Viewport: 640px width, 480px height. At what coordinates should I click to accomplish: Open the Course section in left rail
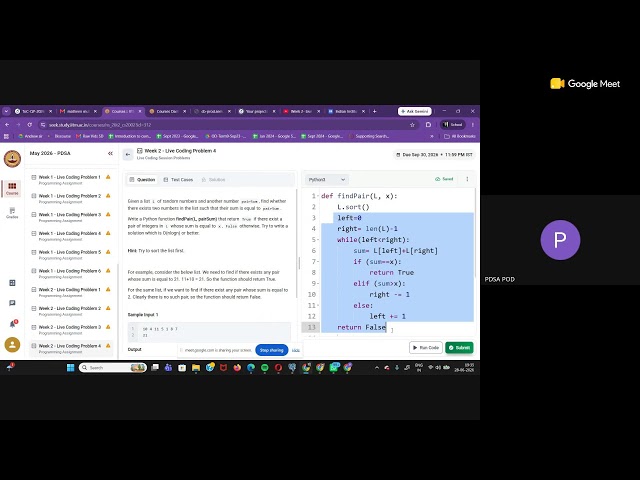[12, 189]
